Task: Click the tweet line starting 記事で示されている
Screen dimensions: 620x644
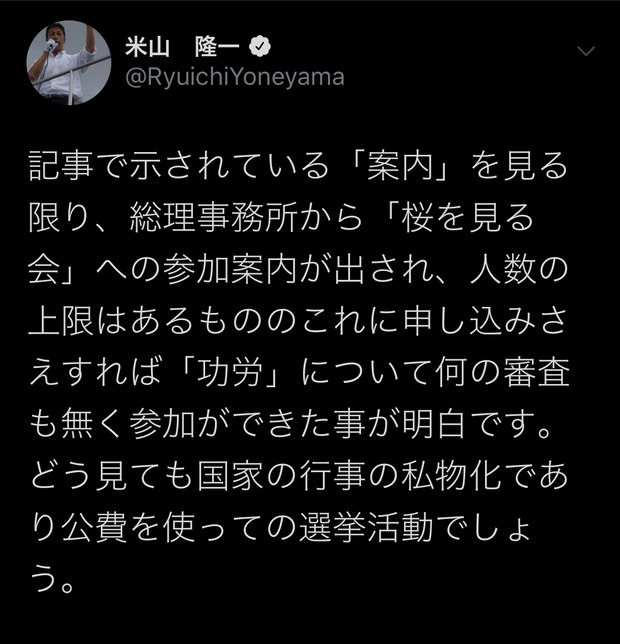Action: coord(299,166)
